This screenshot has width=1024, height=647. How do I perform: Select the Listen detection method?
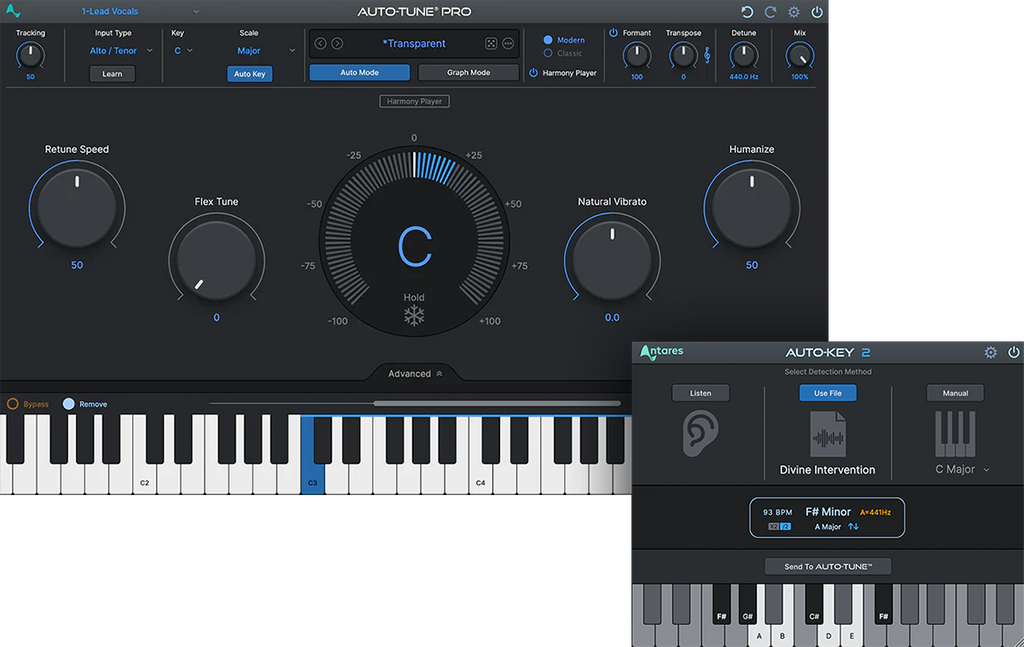tap(701, 393)
